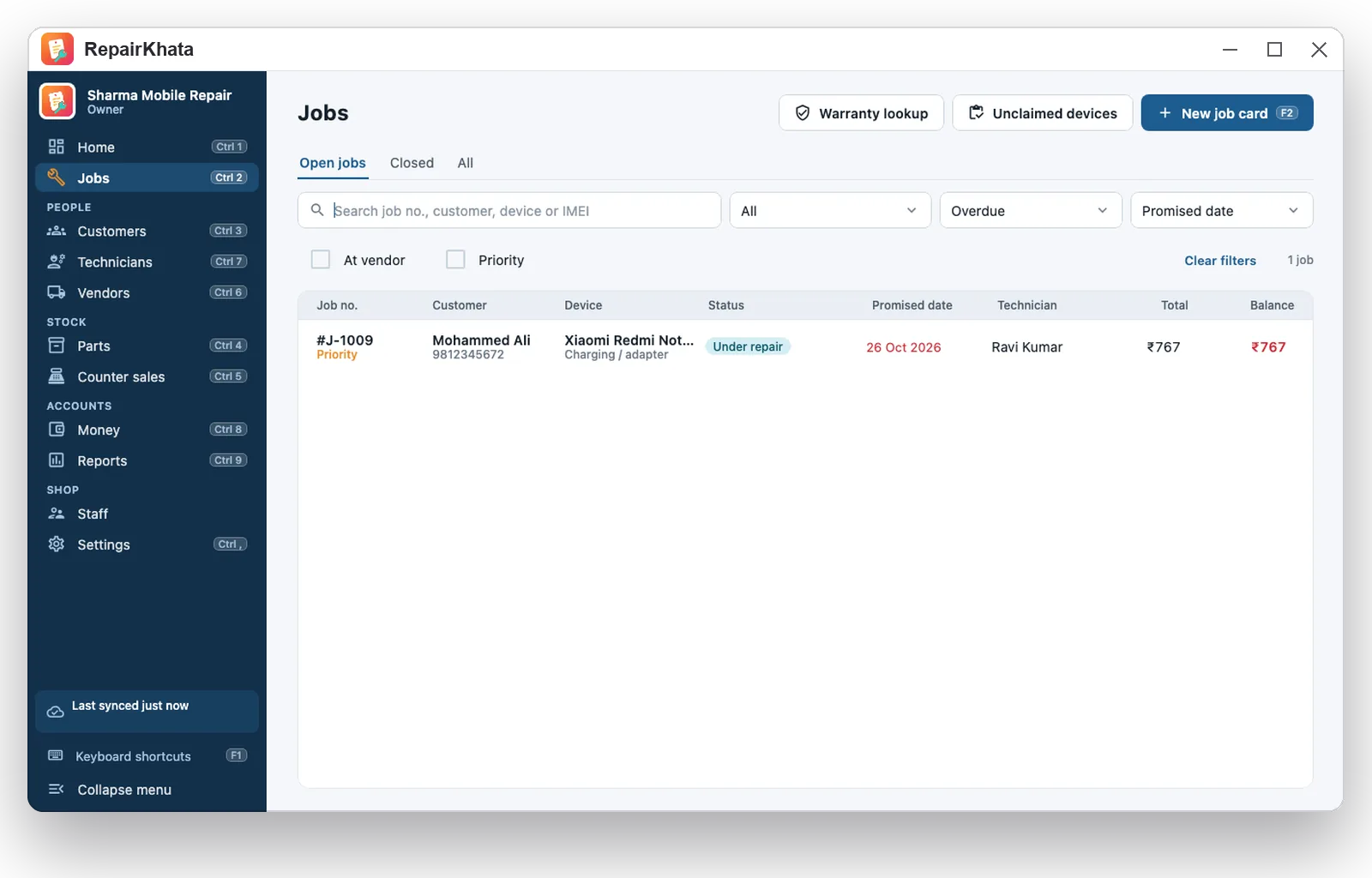Open Money in the sidebar menu
Screen dimensions: 1372x878
coord(147,430)
